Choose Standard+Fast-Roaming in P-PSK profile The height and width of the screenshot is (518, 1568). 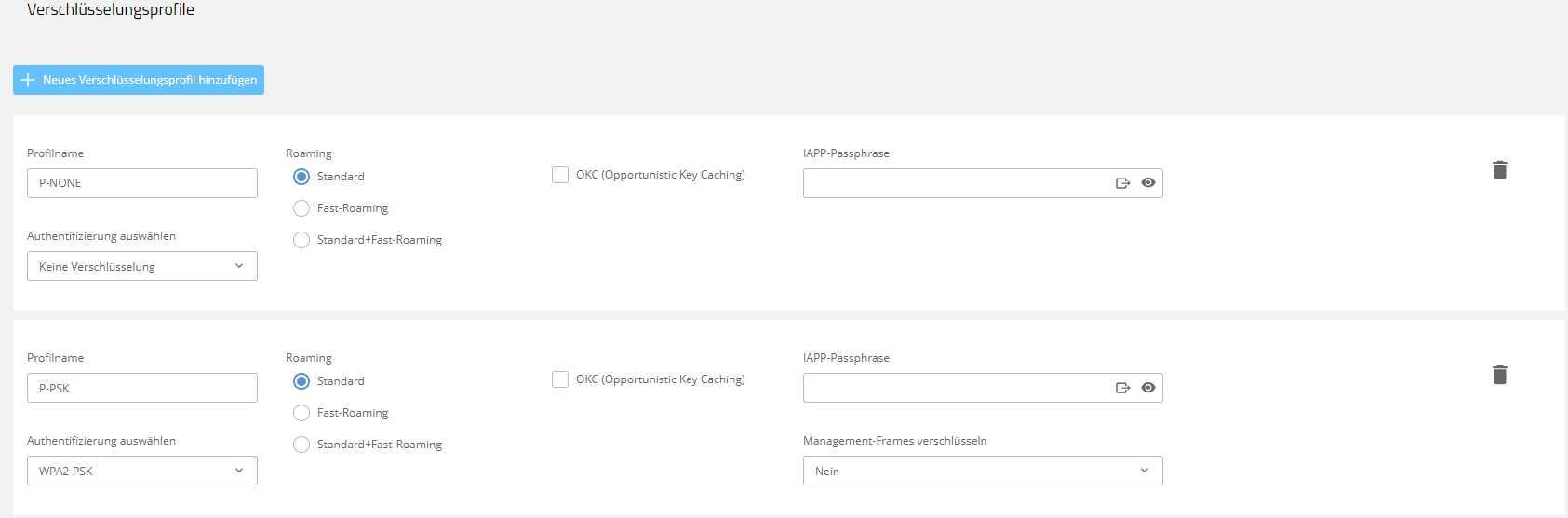click(x=302, y=445)
